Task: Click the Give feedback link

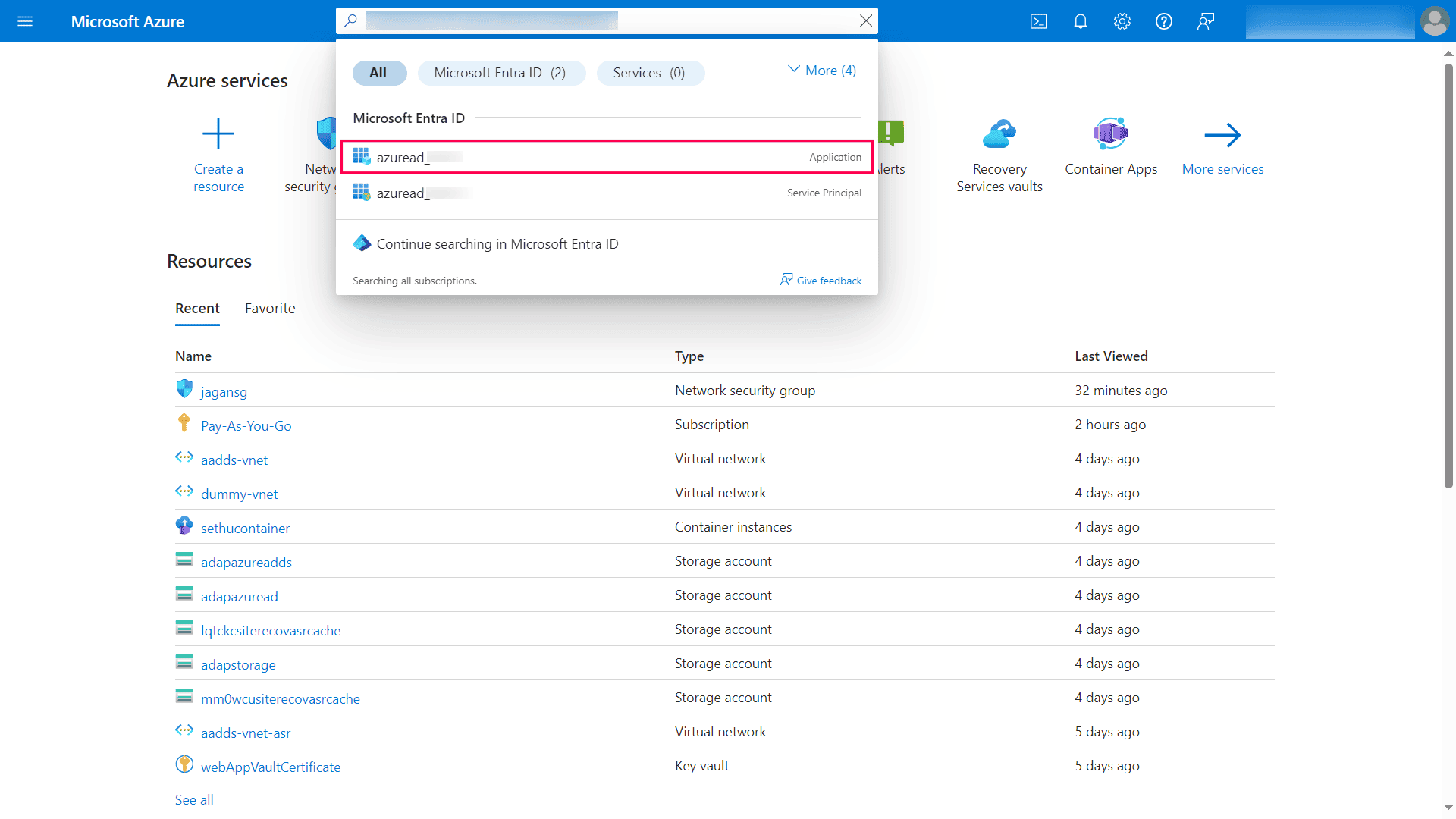Action: (x=828, y=280)
